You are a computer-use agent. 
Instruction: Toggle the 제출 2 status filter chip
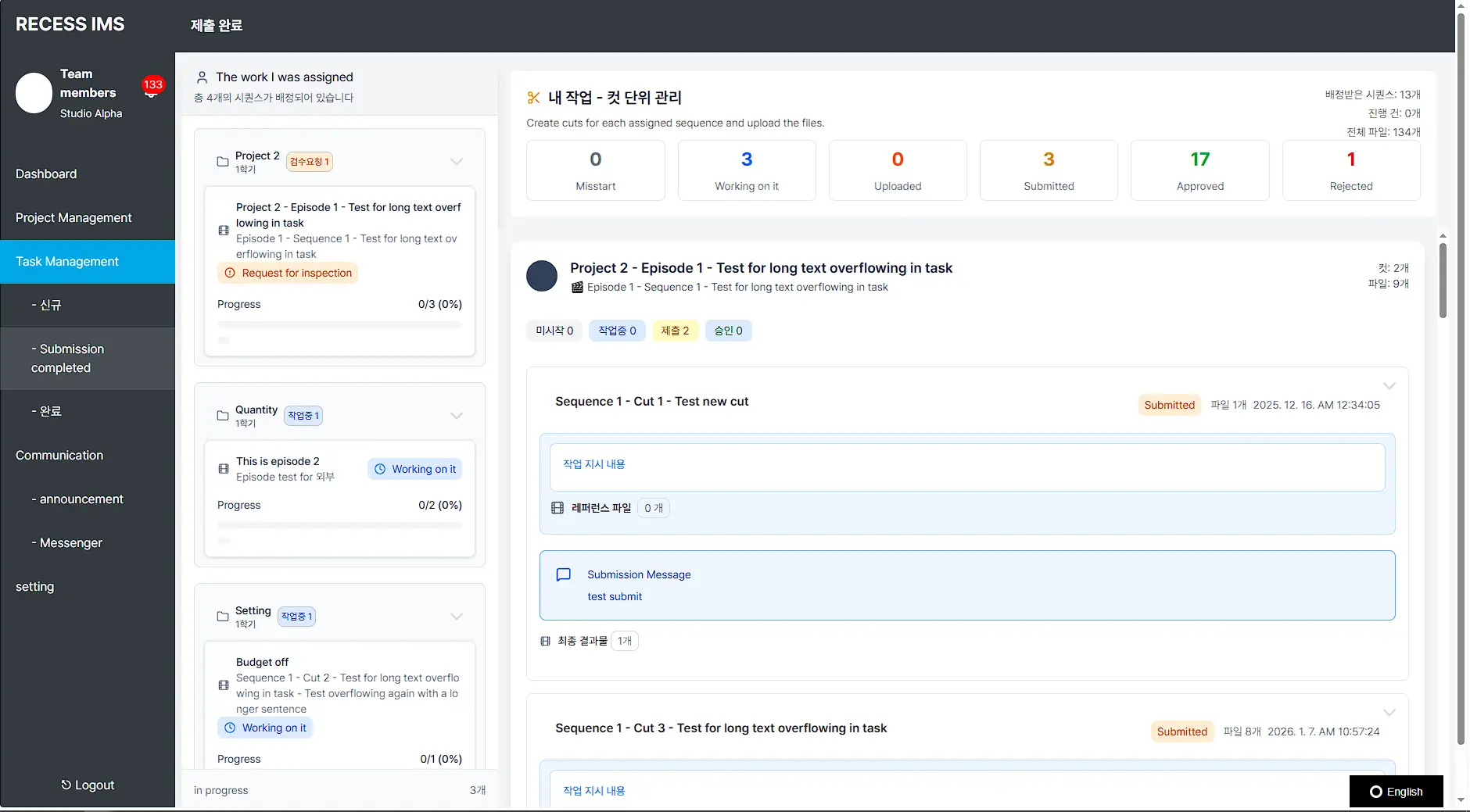pos(675,330)
